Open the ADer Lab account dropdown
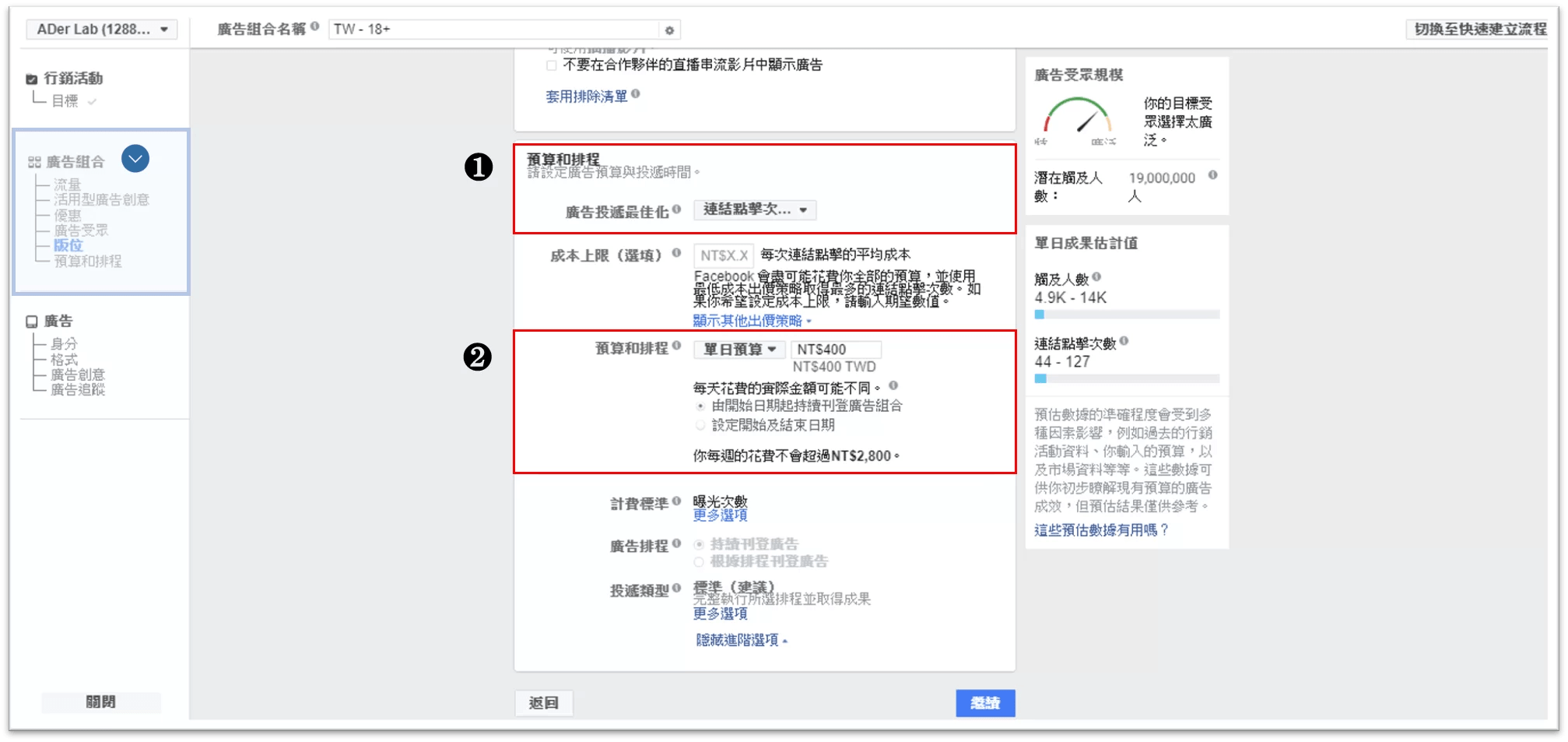 pyautogui.click(x=101, y=29)
